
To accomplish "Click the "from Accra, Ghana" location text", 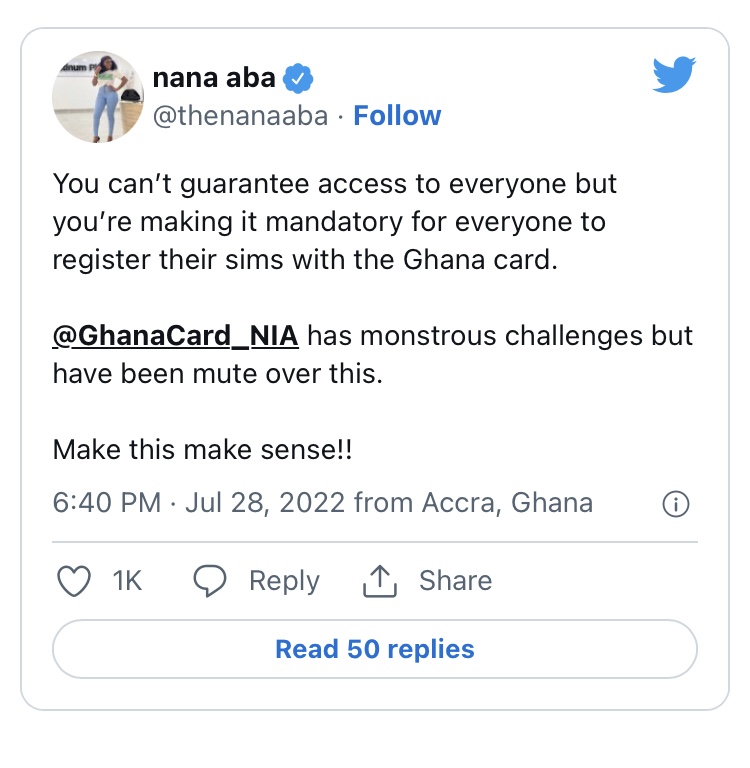I will [473, 502].
